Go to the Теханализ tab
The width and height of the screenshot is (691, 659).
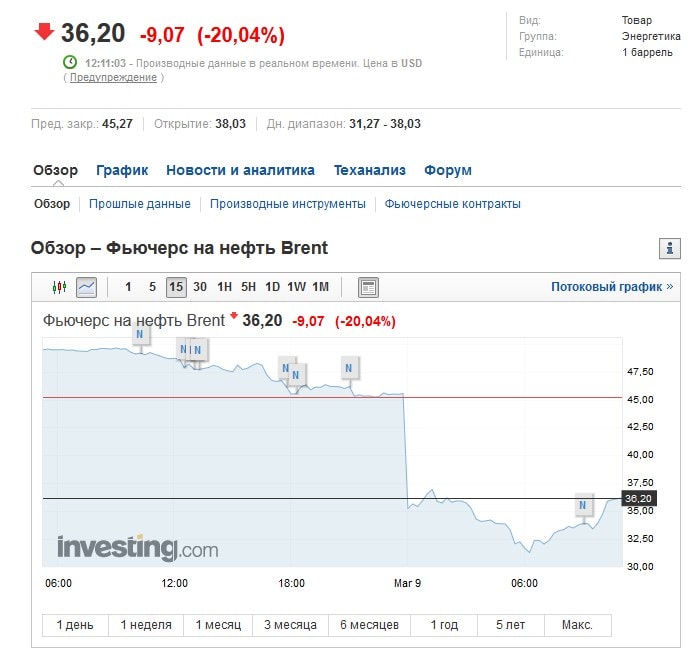click(x=369, y=170)
